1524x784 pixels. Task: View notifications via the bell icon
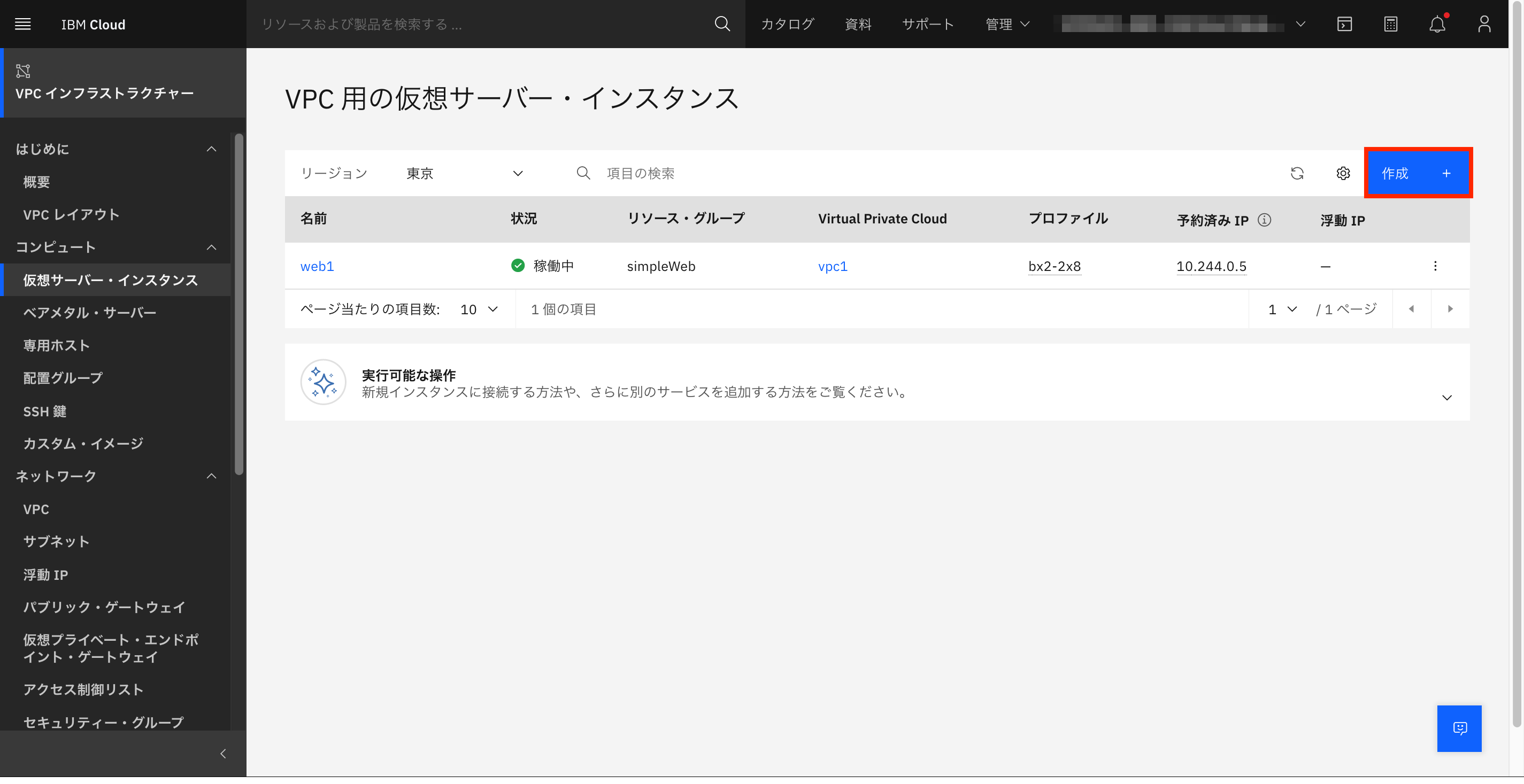coord(1437,24)
